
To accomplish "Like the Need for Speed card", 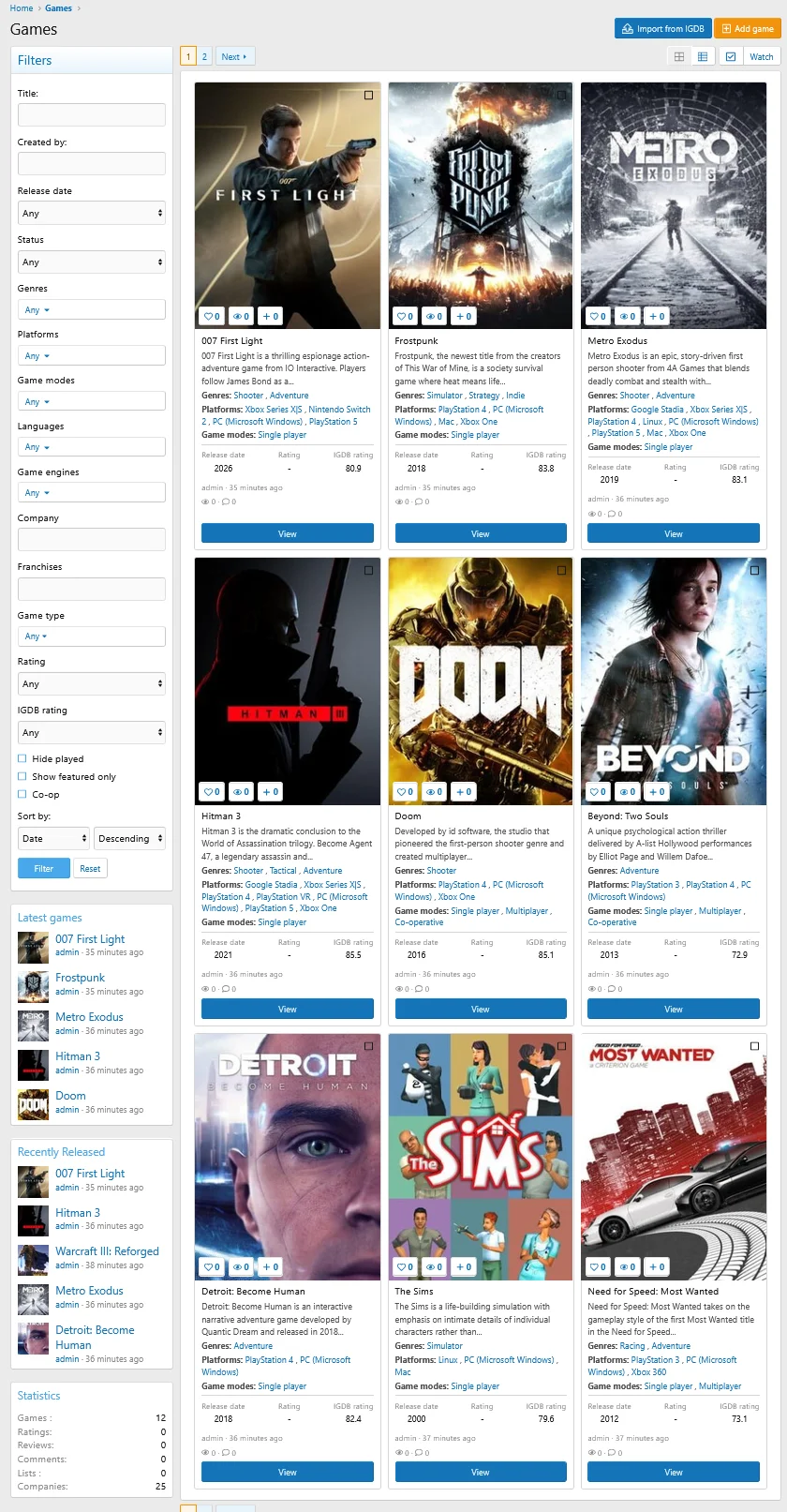I will 599,1266.
